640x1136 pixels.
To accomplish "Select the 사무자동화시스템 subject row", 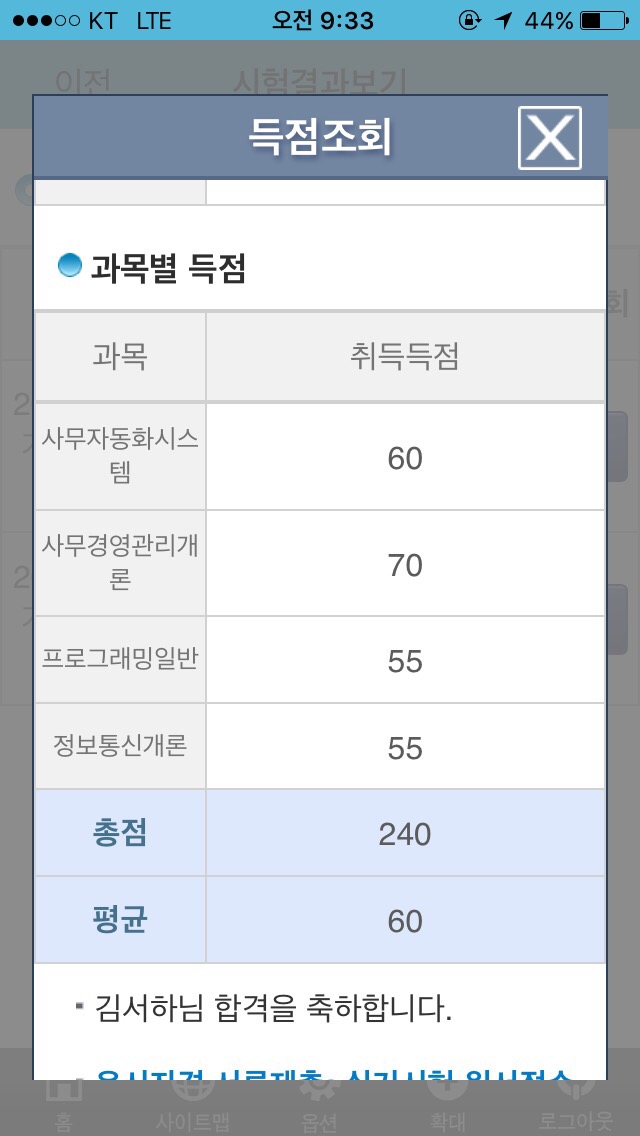I will [x=120, y=457].
